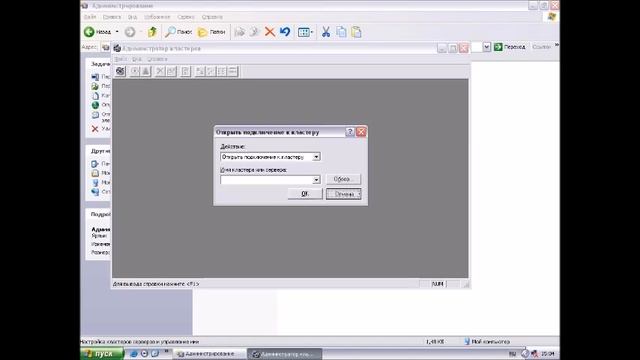Click the list view icon in Cluster Administrator toolbar
640x360 pixels.
pyautogui.click(x=221, y=71)
